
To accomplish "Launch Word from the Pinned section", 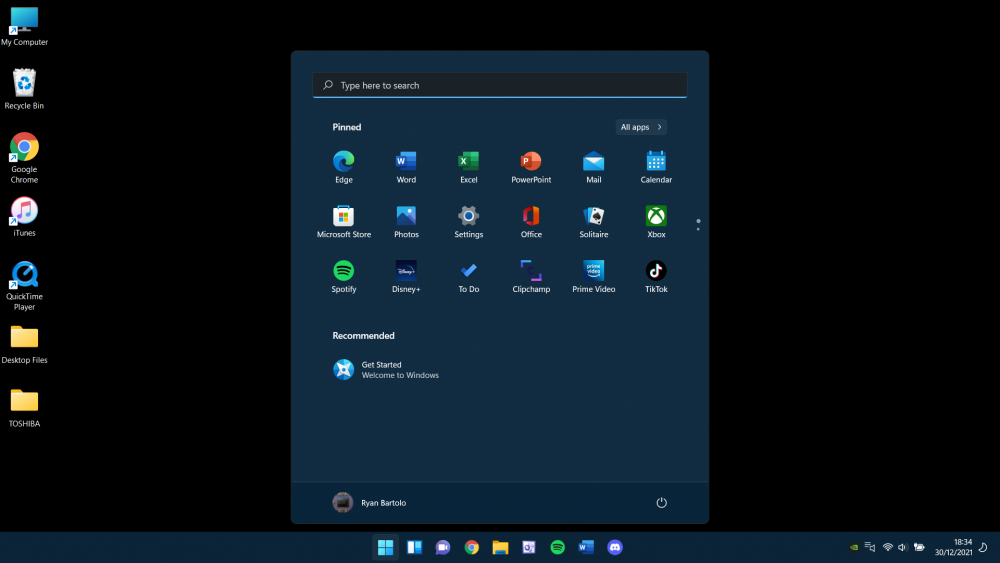I will pyautogui.click(x=406, y=167).
